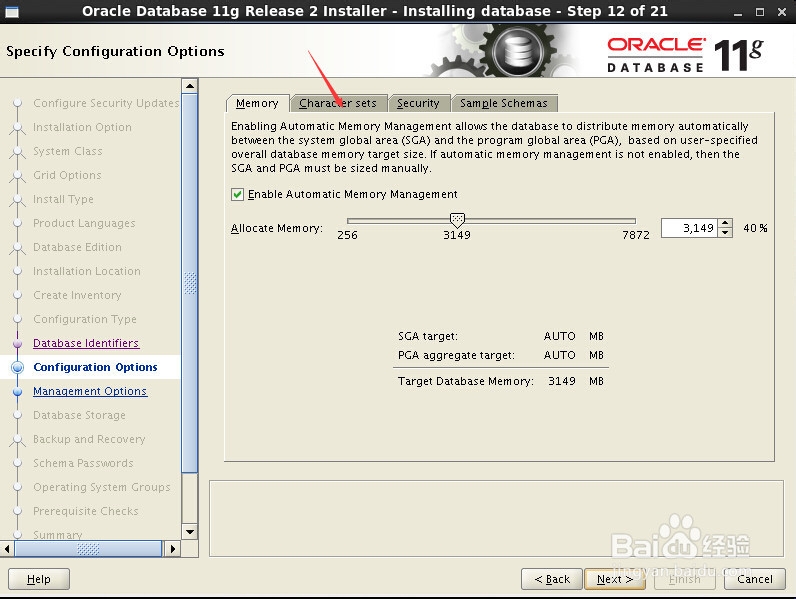The height and width of the screenshot is (599, 796).
Task: Click 'Configuration Type' step text
Action: click(x=85, y=319)
